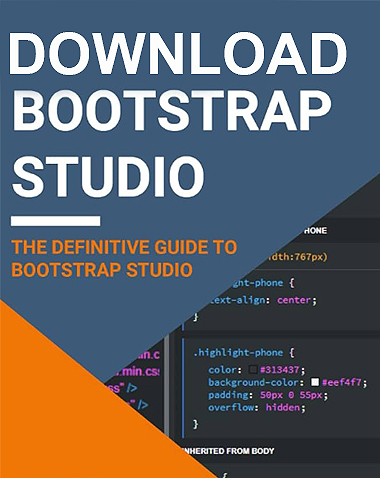Click the text-align property name
The image size is (380, 478).
237,300
